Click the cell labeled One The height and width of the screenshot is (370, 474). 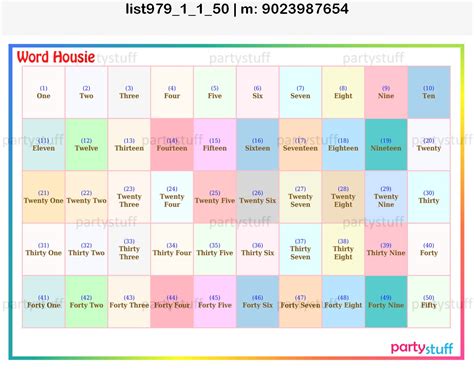(44, 92)
